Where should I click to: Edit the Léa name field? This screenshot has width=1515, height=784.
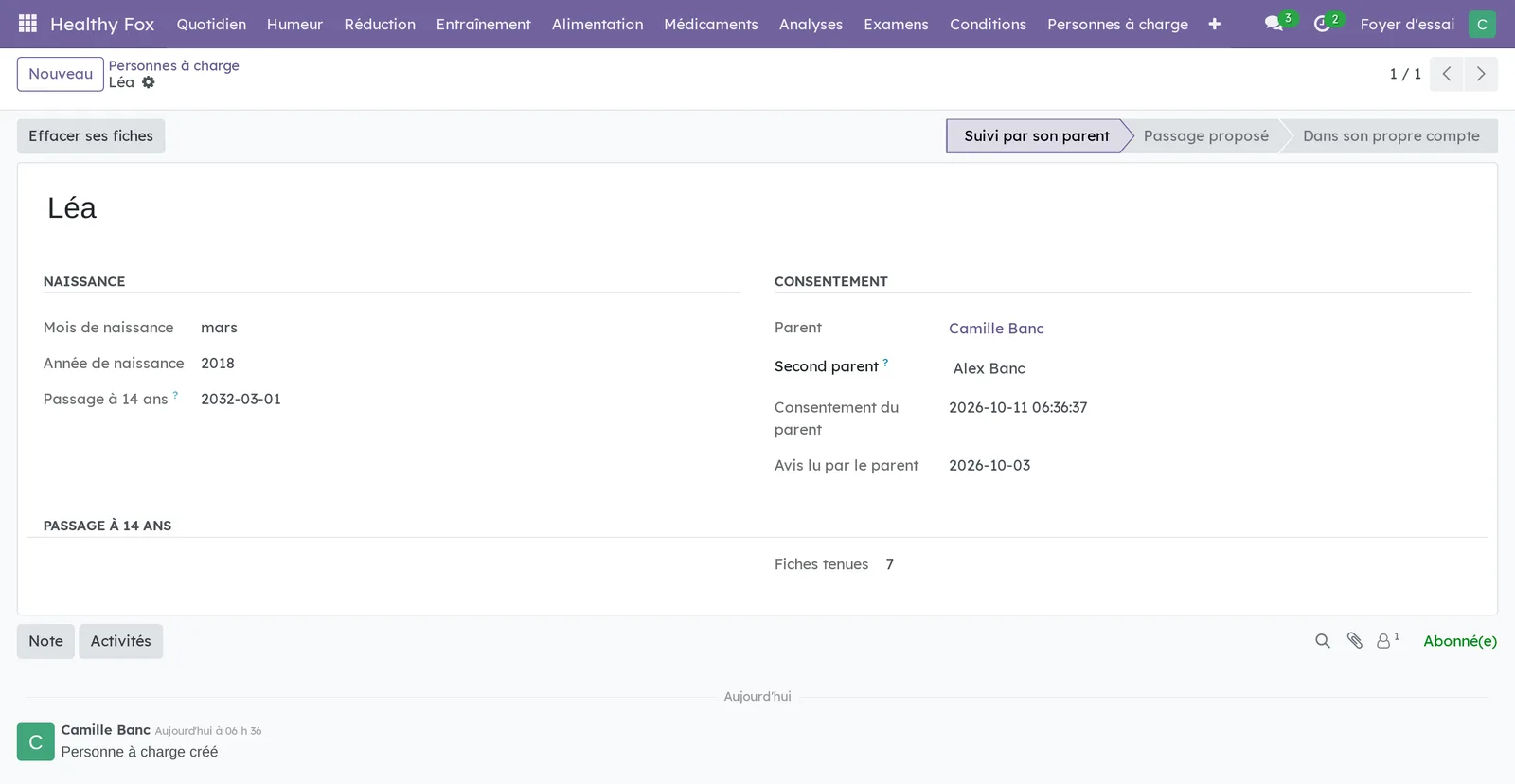pos(394,208)
